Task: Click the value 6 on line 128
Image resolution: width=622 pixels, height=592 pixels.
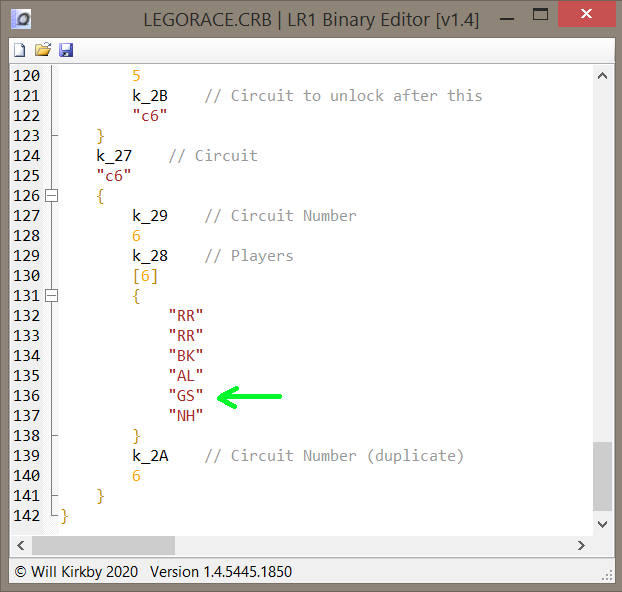Action: [136, 236]
